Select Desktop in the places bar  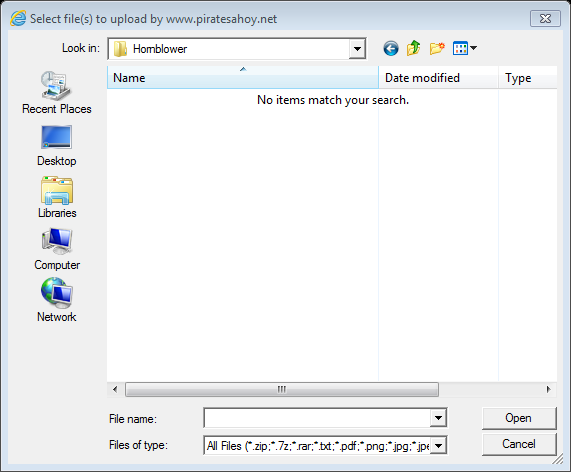coord(56,146)
